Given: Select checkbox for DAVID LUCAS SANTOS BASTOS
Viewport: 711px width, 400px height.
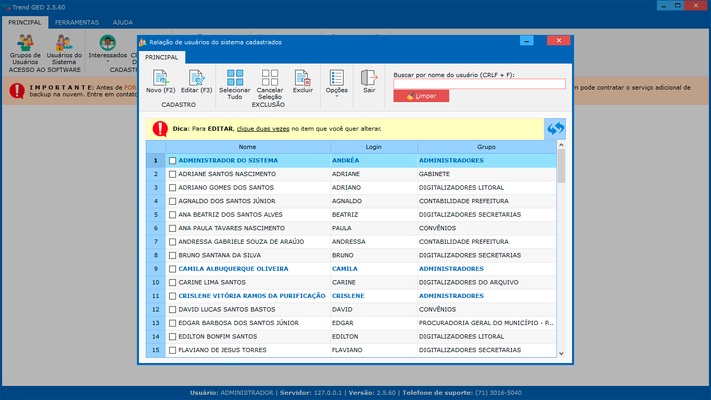Looking at the screenshot, I should click(173, 310).
